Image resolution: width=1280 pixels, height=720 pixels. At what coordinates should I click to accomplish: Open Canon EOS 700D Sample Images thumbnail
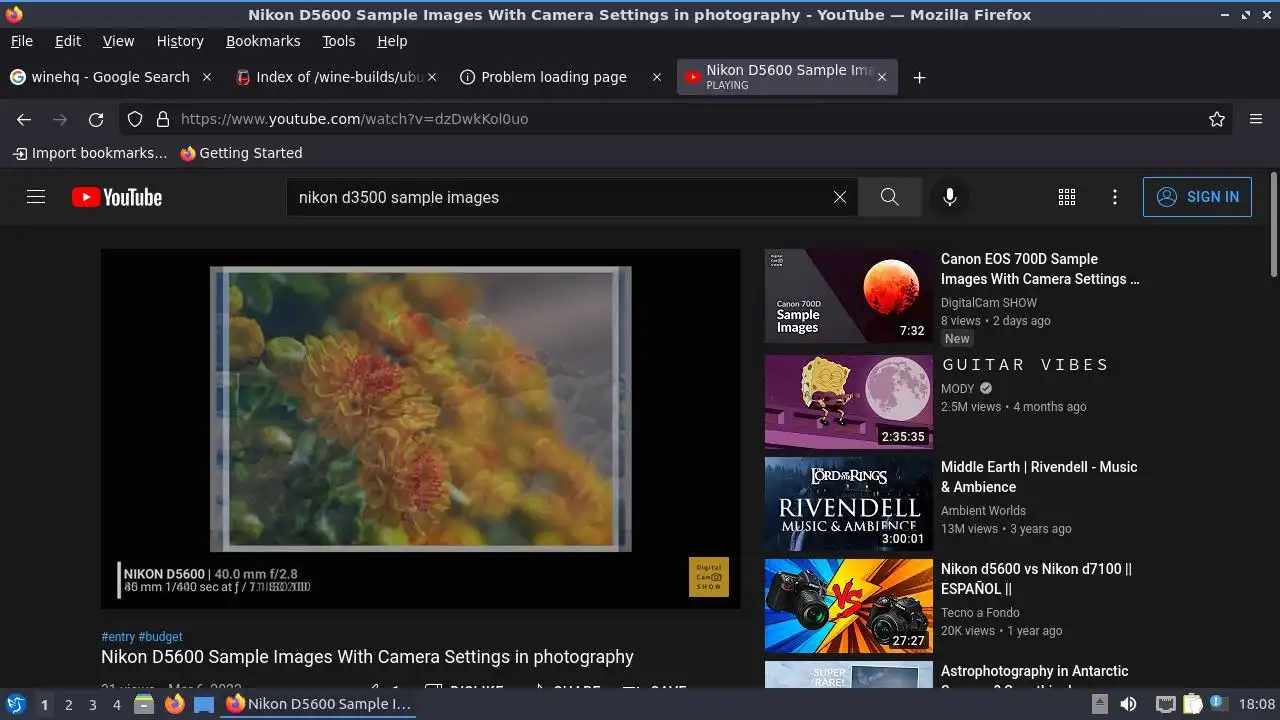pyautogui.click(x=849, y=296)
